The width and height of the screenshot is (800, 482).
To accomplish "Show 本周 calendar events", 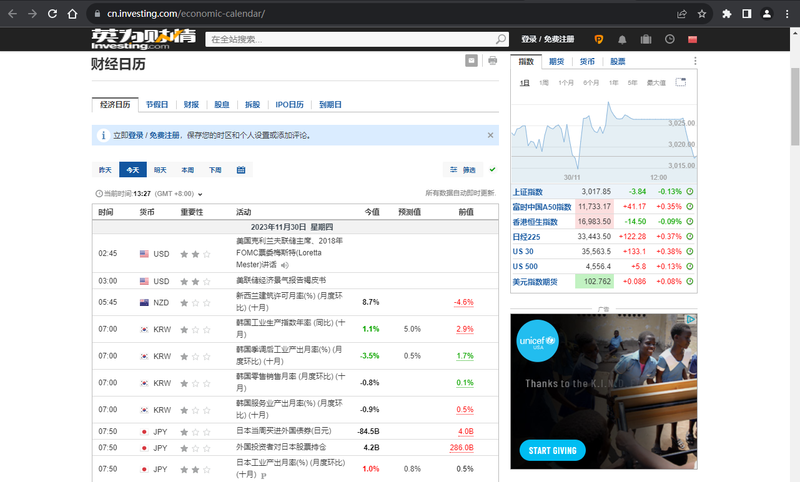I will pyautogui.click(x=188, y=170).
